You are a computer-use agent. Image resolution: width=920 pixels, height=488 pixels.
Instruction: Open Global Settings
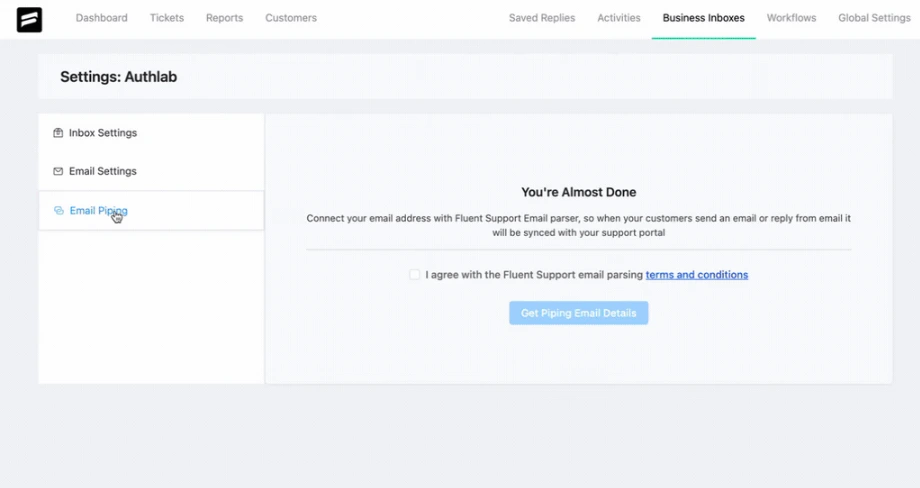[874, 18]
